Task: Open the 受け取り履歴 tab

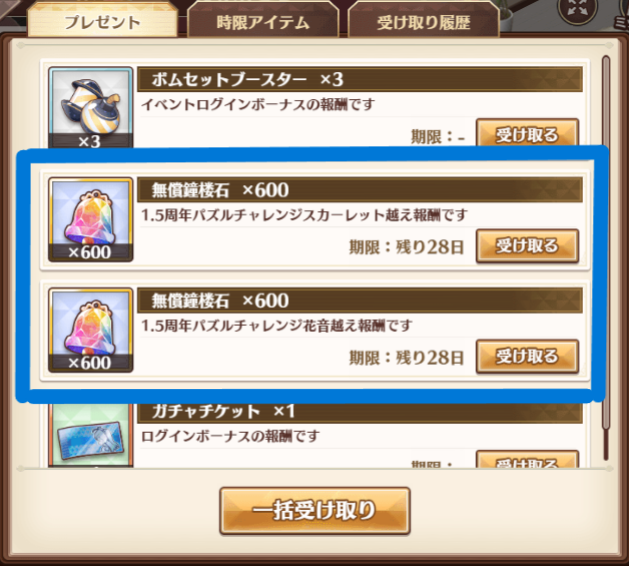Action: coord(423,20)
